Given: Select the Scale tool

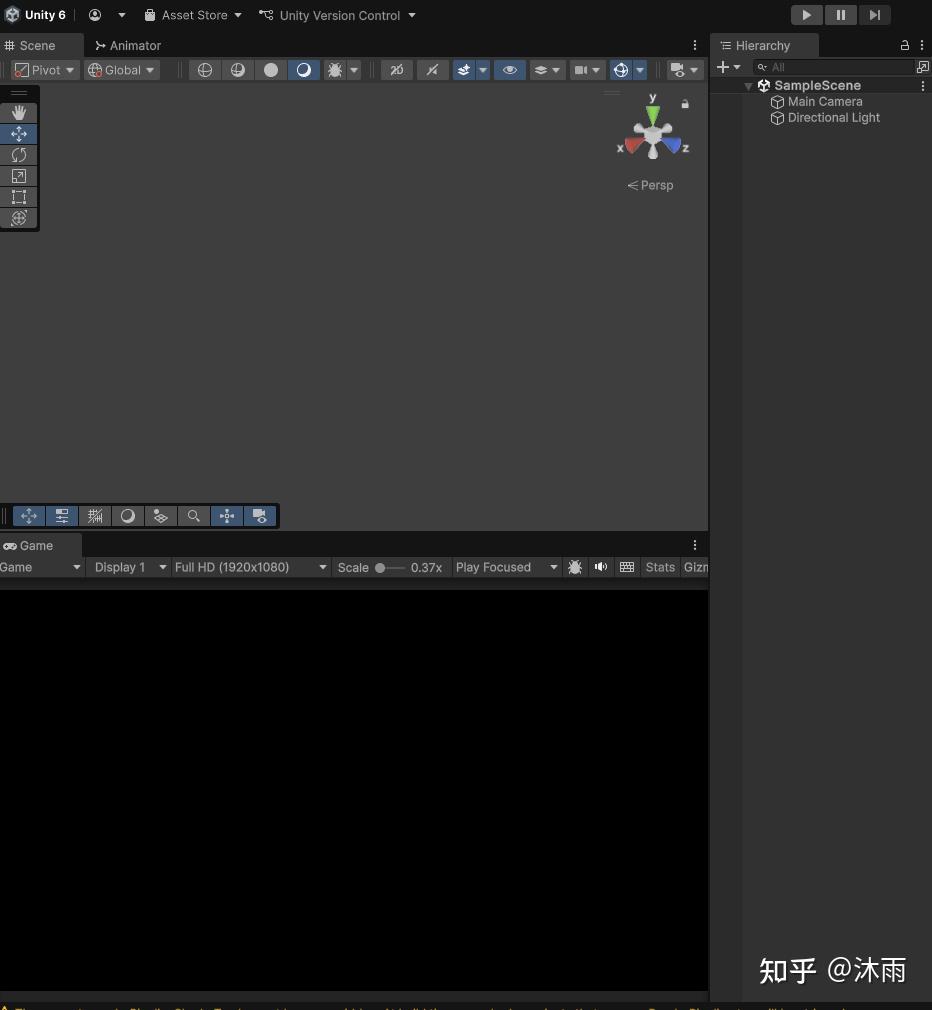Looking at the screenshot, I should click(19, 176).
